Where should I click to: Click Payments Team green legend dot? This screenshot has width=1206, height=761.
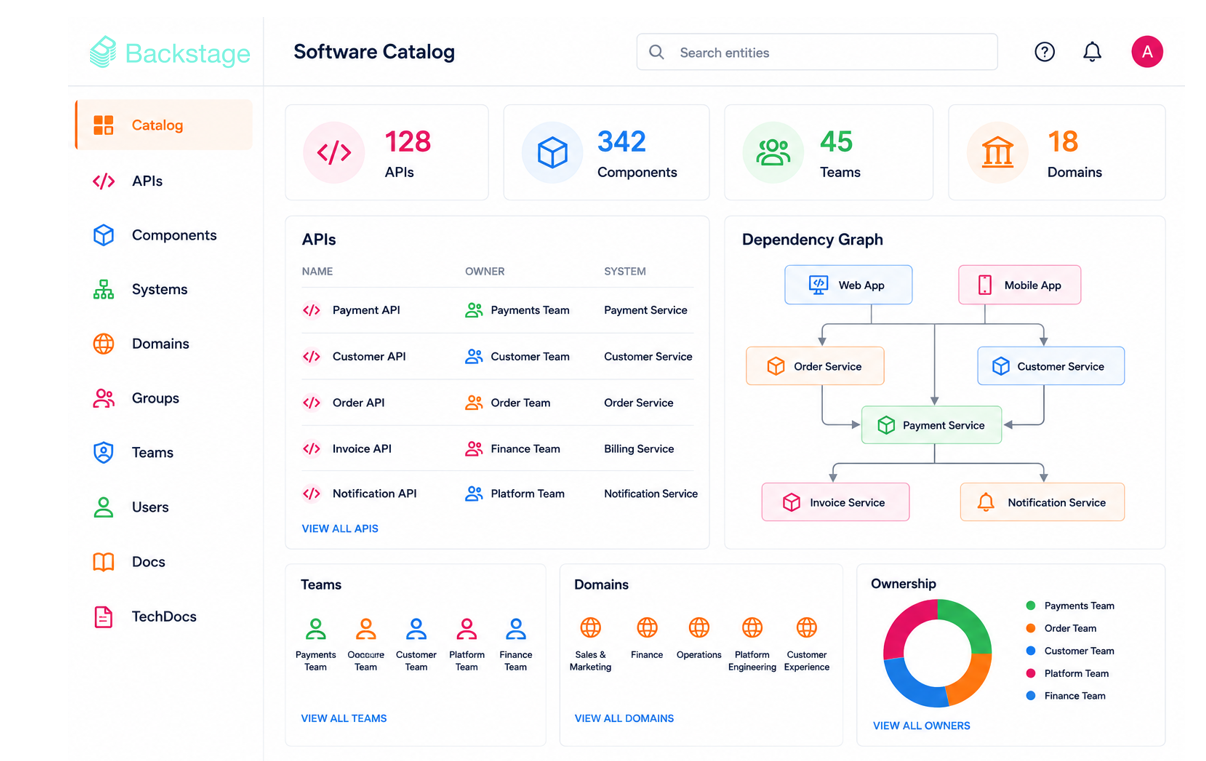point(1031,605)
